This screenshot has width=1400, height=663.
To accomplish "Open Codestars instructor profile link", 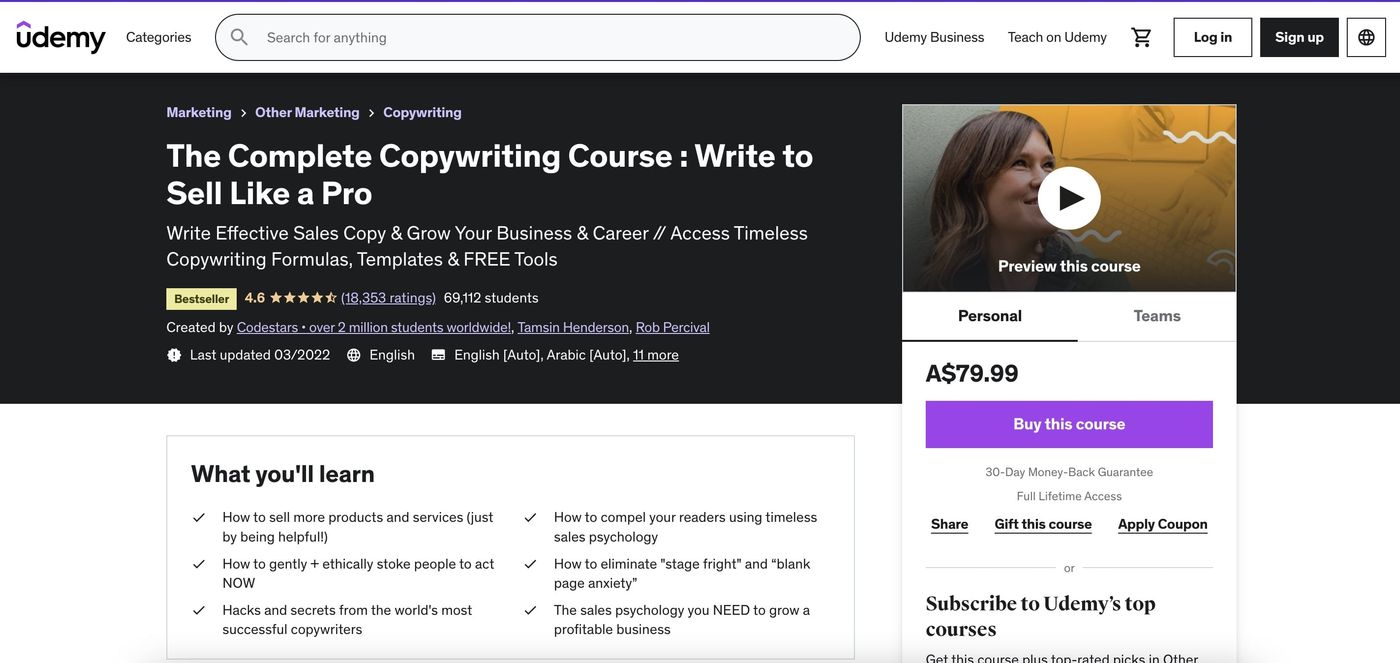I will (x=374, y=327).
